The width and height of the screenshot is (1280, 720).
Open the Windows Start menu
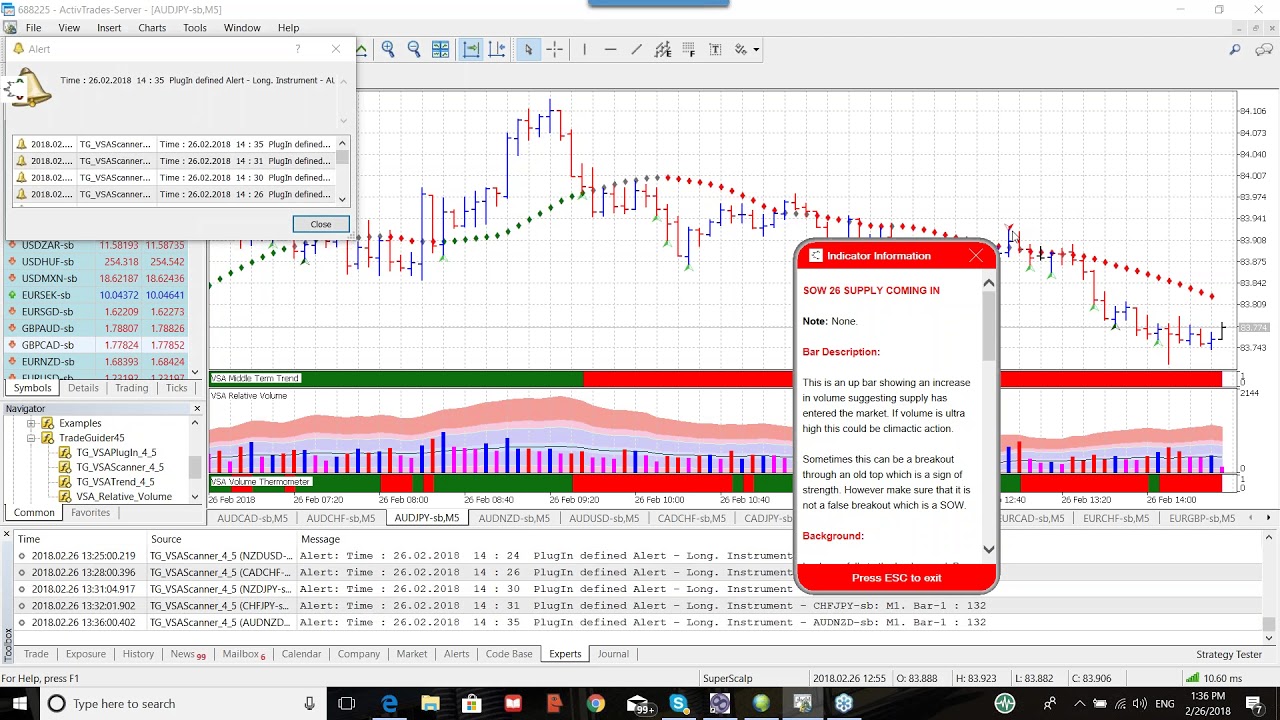tap(19, 703)
